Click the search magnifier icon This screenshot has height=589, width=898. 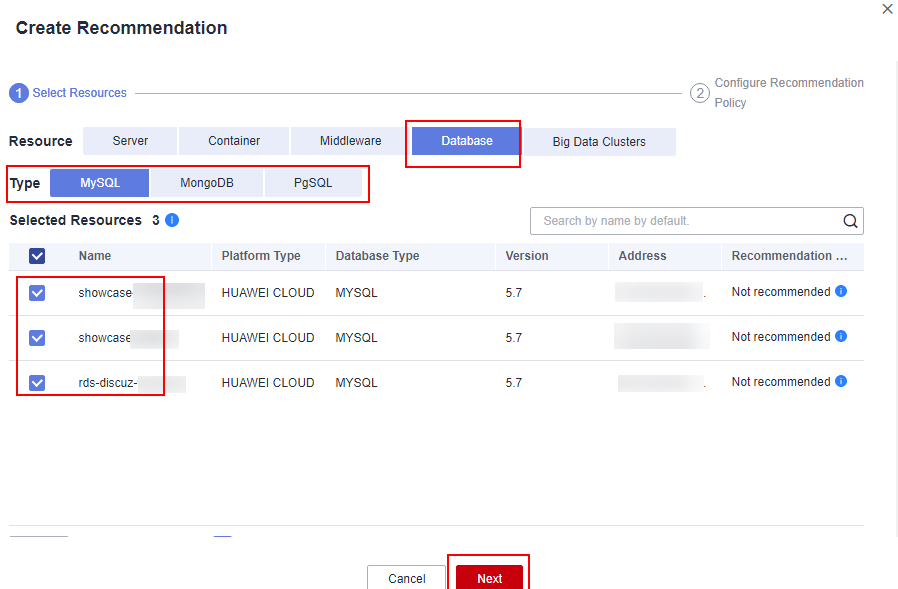[x=850, y=221]
